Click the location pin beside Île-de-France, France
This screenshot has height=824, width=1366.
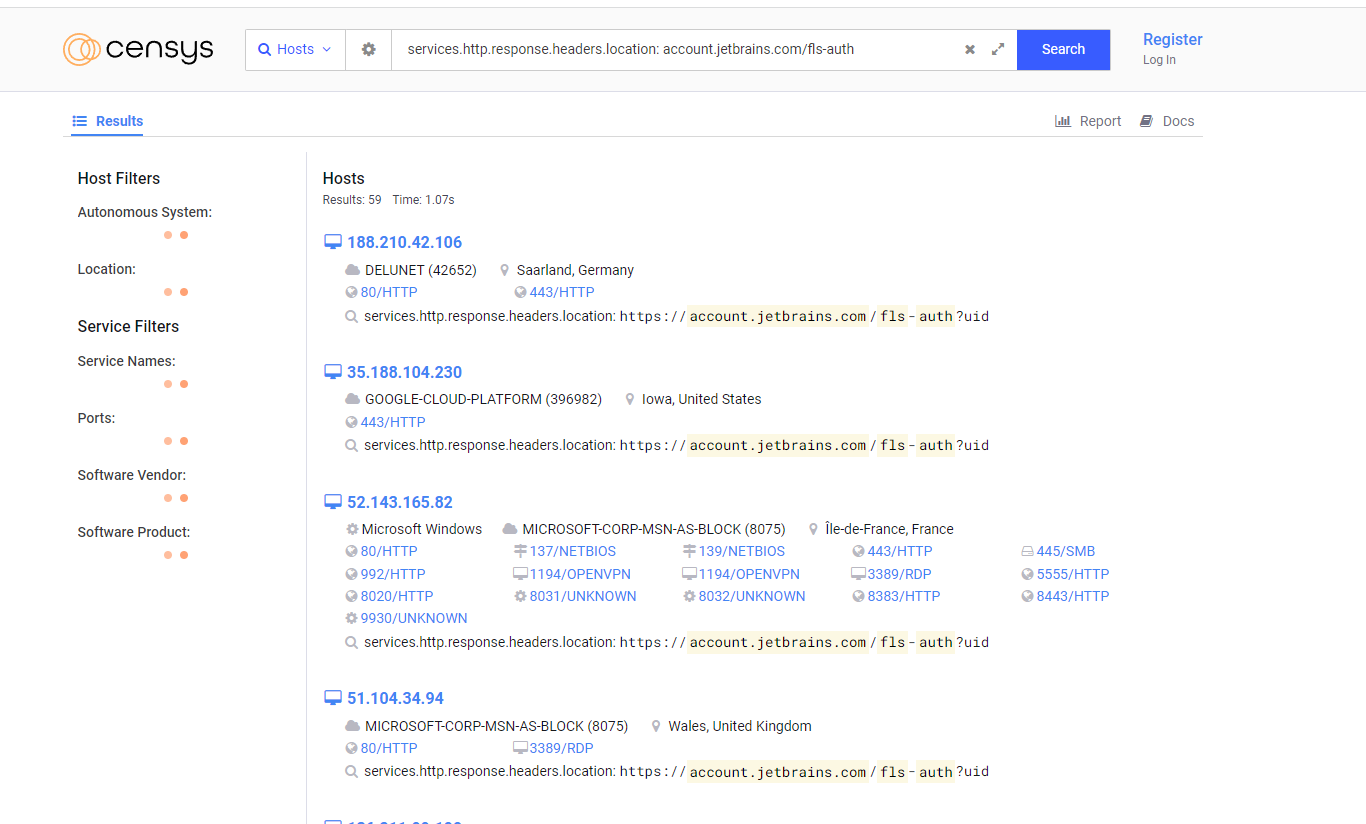pyautogui.click(x=814, y=529)
